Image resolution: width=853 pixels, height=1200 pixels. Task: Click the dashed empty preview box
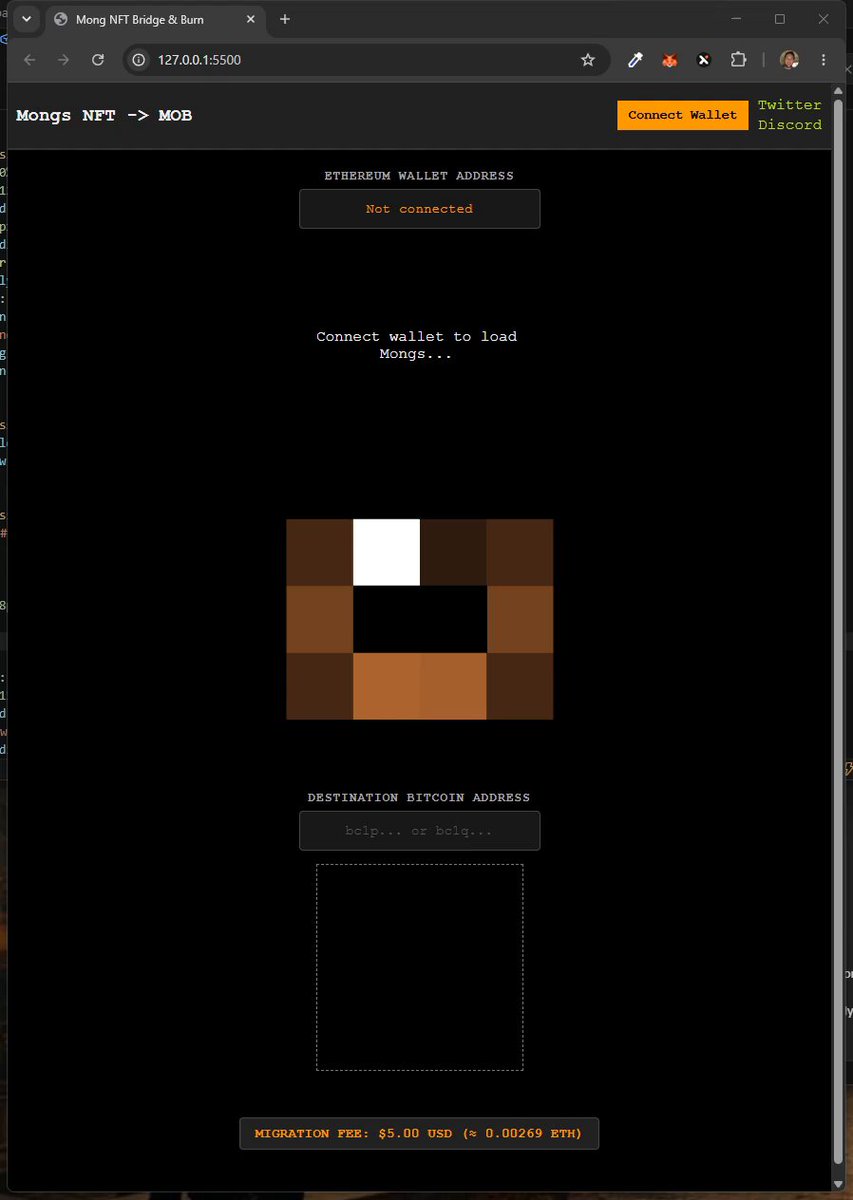[x=419, y=967]
